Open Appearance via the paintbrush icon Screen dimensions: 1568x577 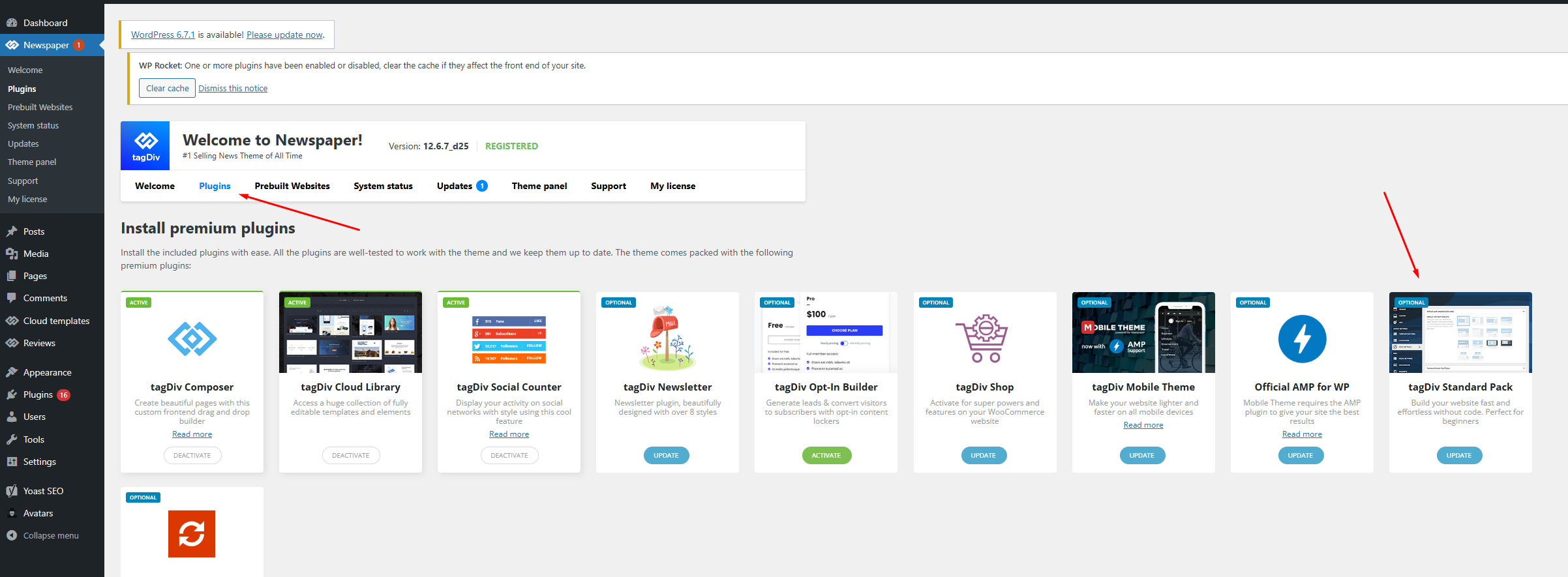(x=12, y=372)
